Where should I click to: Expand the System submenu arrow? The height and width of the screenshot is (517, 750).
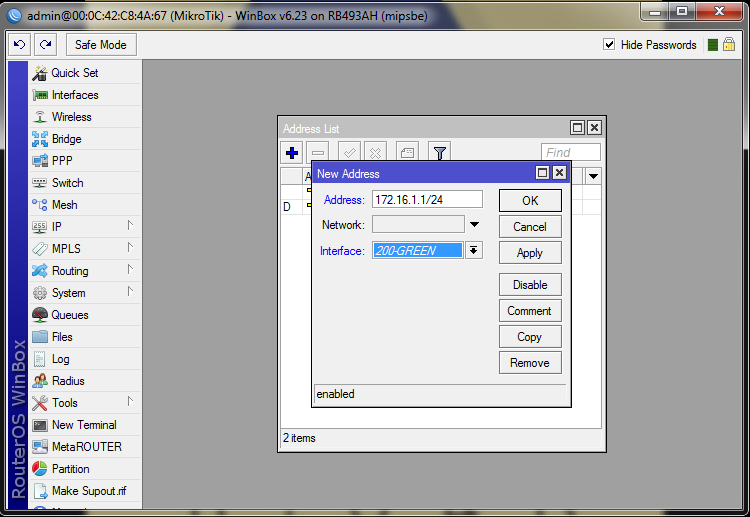pos(130,291)
